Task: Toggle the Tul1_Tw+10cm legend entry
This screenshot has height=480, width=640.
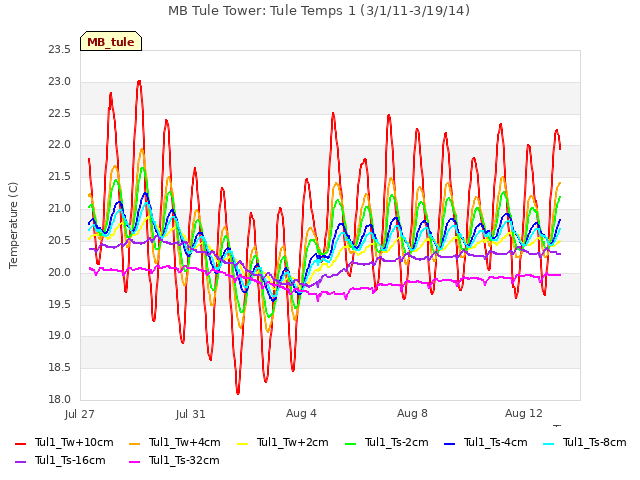Action: point(64,442)
